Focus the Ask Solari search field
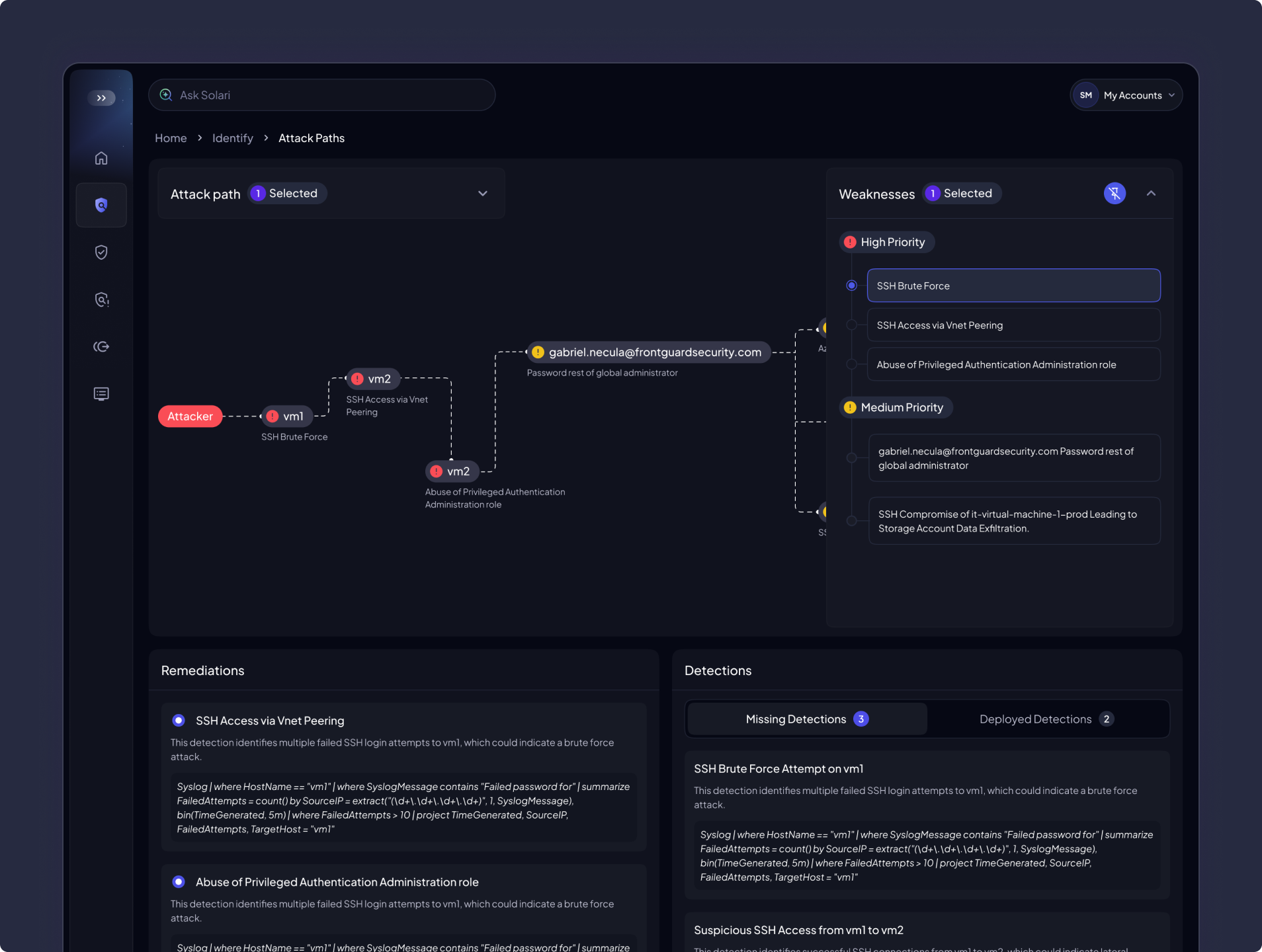The width and height of the screenshot is (1262, 952). (x=322, y=95)
